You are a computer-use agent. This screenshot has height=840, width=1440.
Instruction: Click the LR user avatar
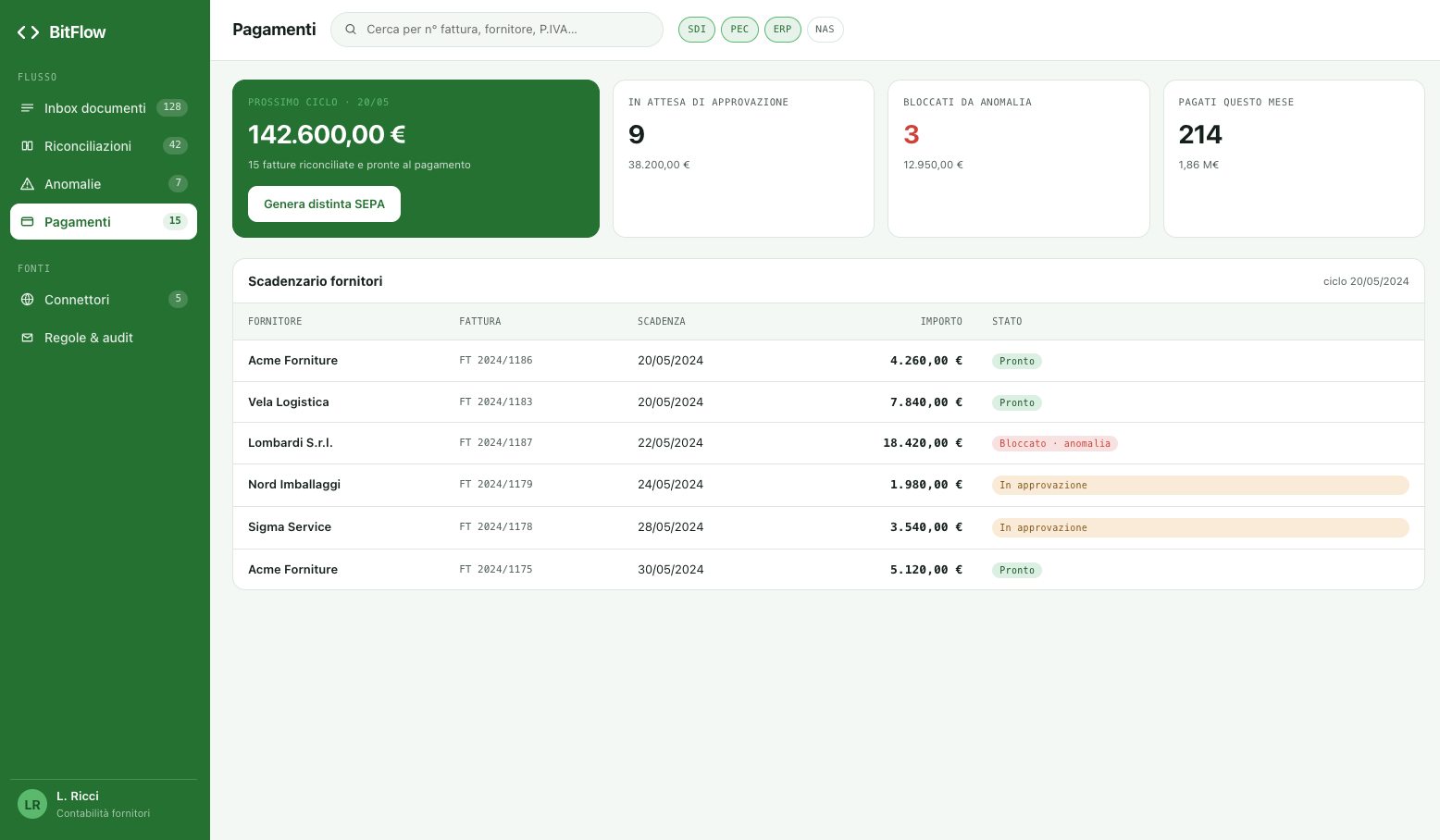(x=32, y=804)
